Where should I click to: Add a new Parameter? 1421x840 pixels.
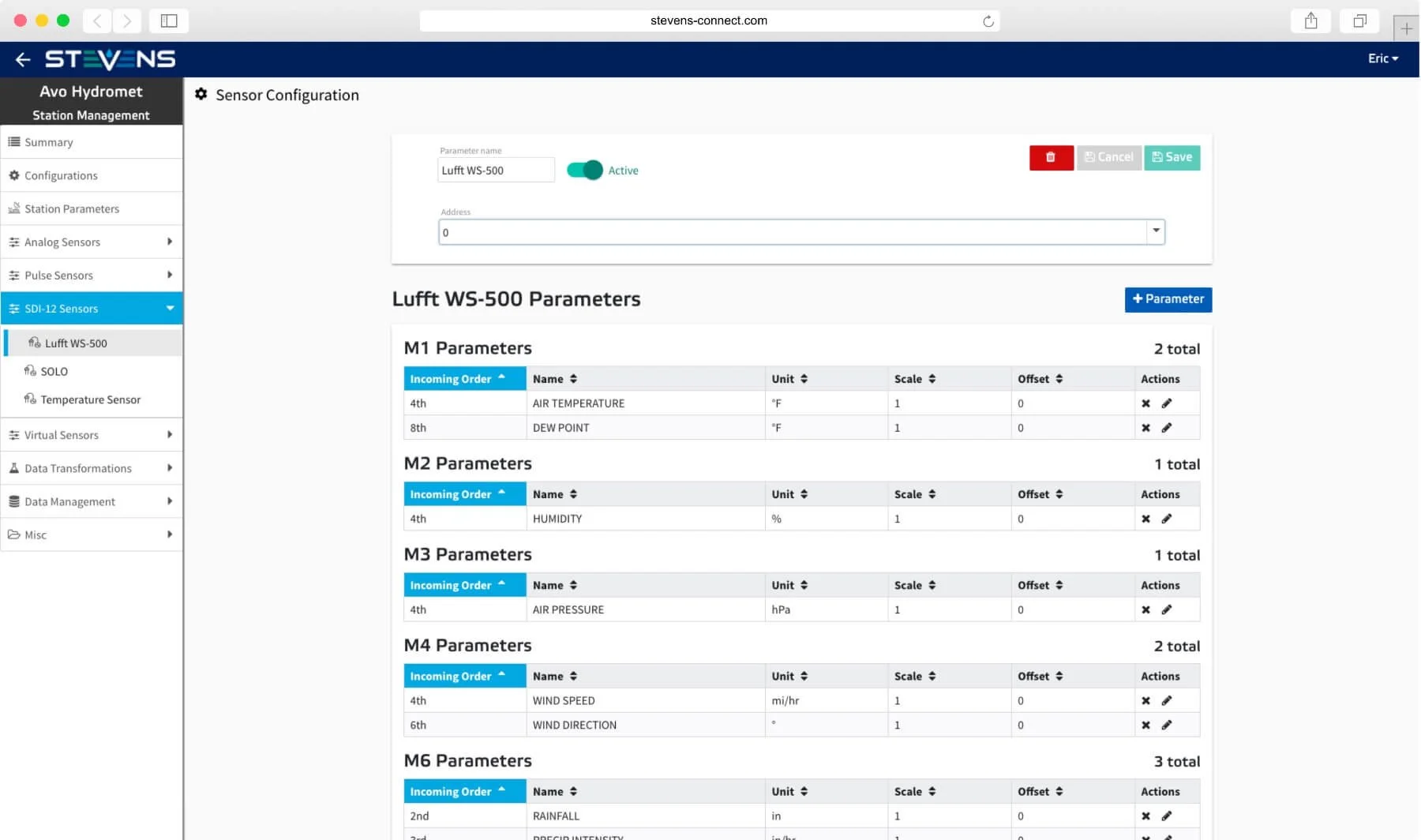coord(1168,299)
